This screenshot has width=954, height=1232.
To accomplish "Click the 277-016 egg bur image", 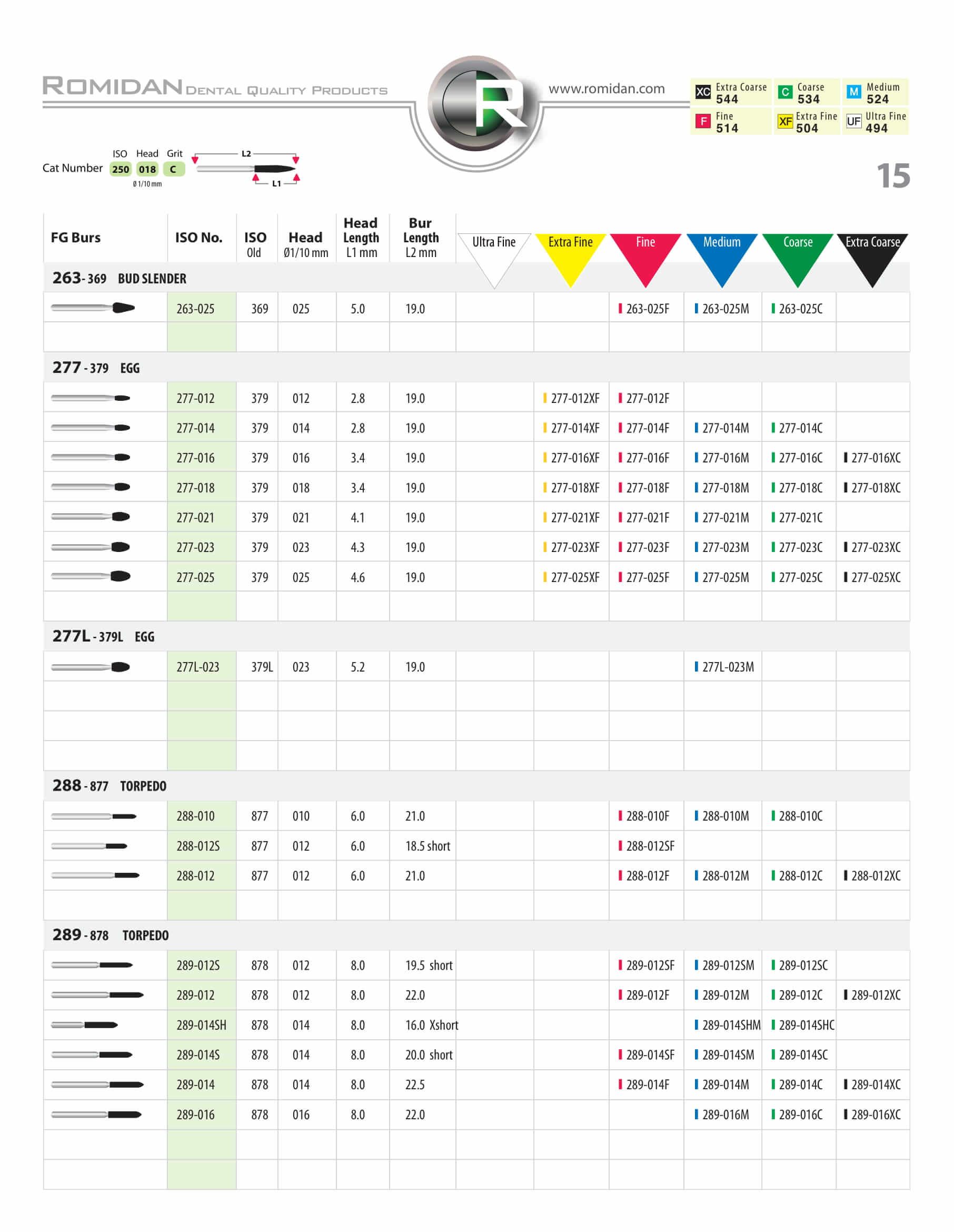I will click(91, 458).
